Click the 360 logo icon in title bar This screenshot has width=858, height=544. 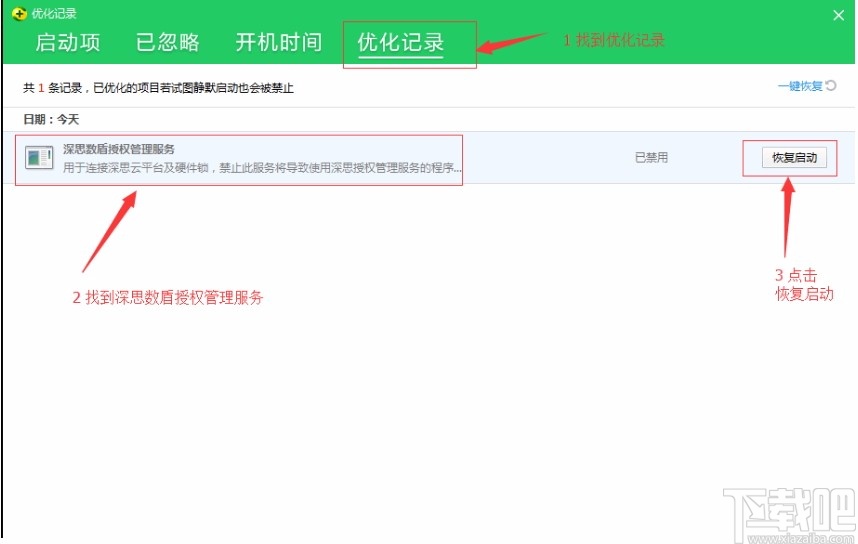coord(19,13)
